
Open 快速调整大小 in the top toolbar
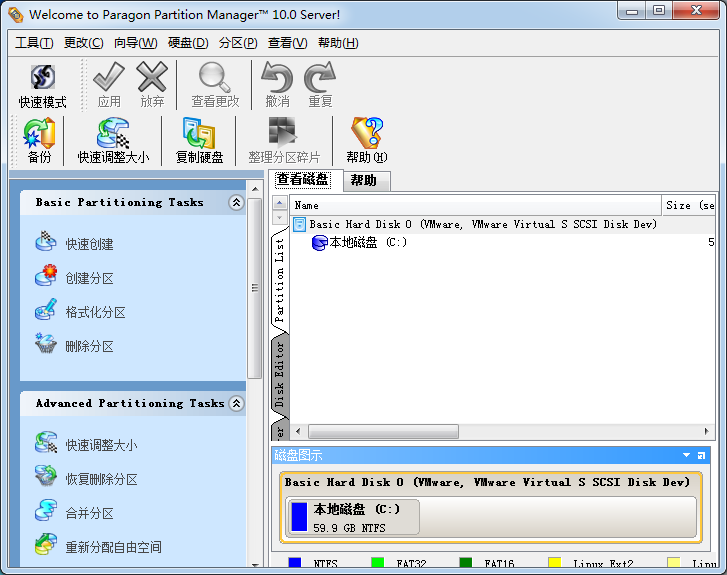tap(113, 141)
